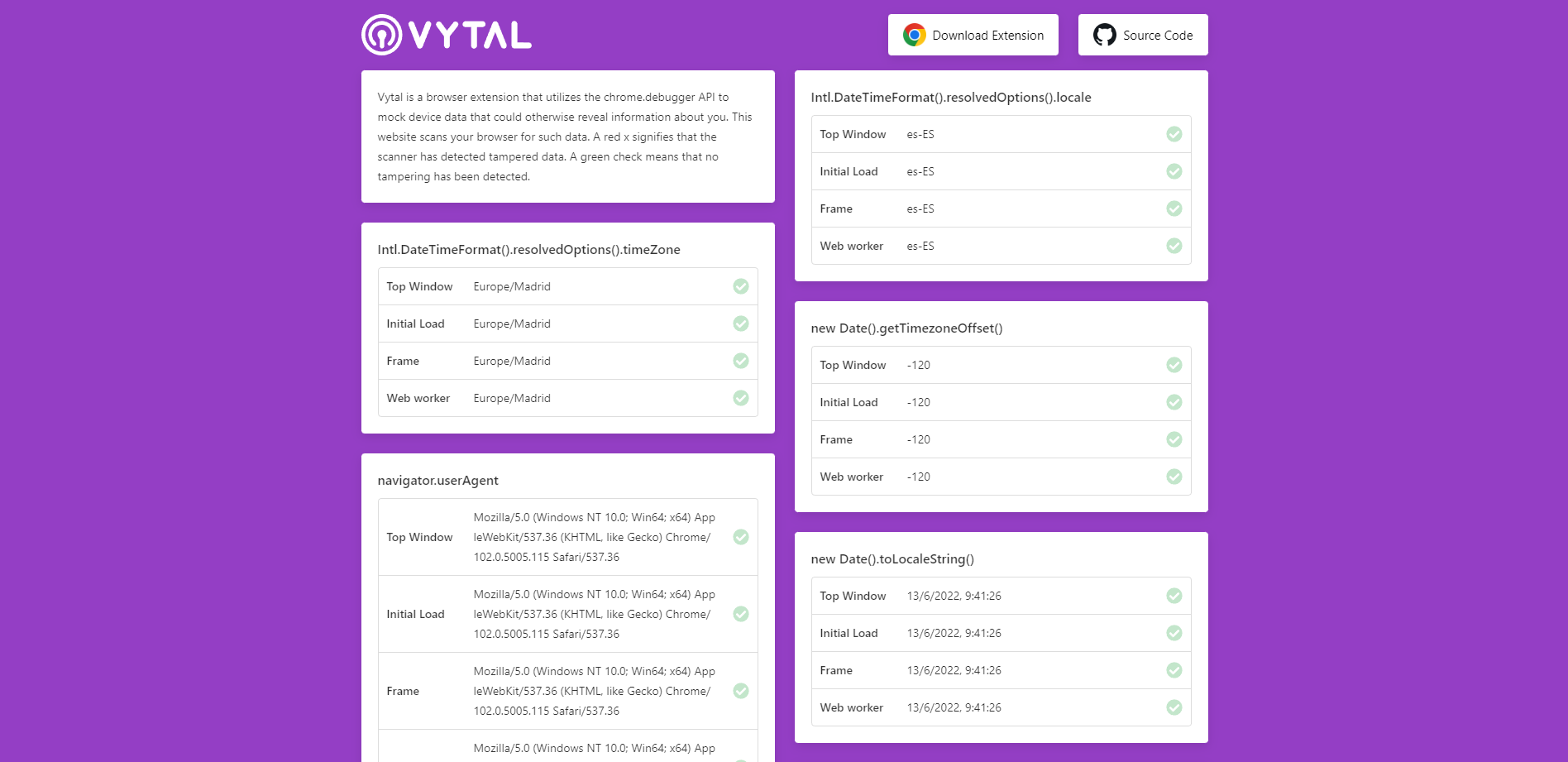Click Initial Load label in getTimezoneOffset table
The width and height of the screenshot is (1568, 762).
pos(849,402)
